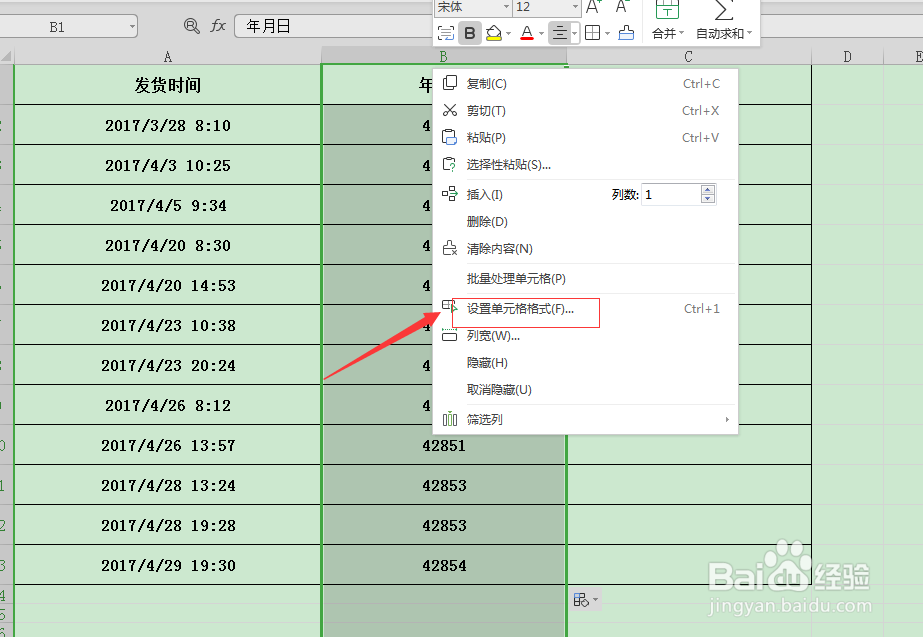Open the fx insert function dialog
Screen dimensions: 923x637
(218, 26)
